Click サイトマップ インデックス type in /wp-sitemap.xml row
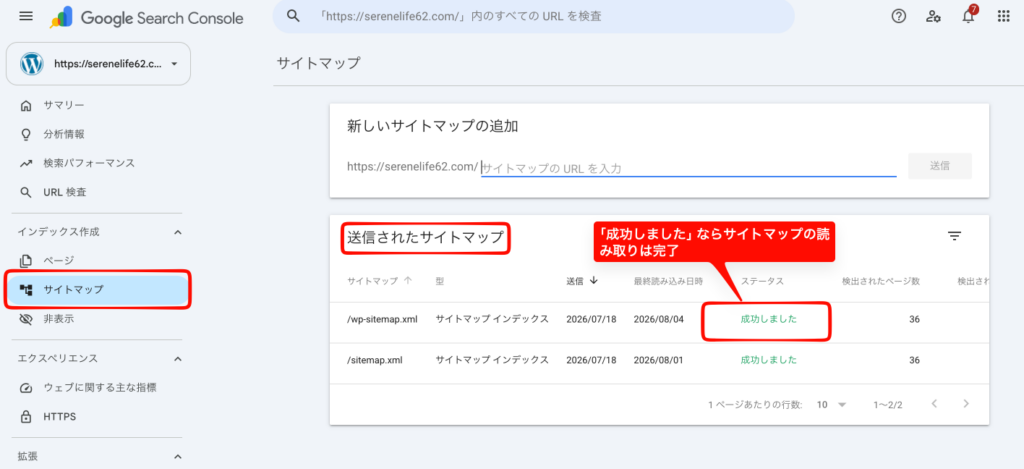This screenshot has width=1024, height=469. click(x=492, y=319)
